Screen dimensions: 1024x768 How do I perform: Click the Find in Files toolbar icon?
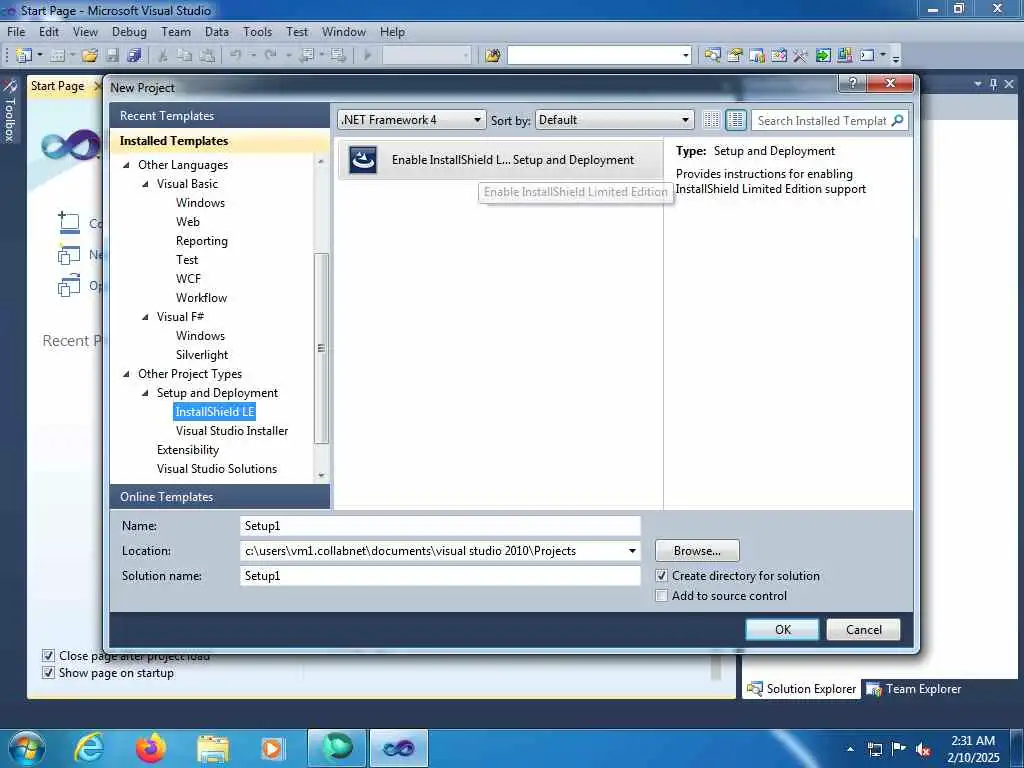(493, 56)
